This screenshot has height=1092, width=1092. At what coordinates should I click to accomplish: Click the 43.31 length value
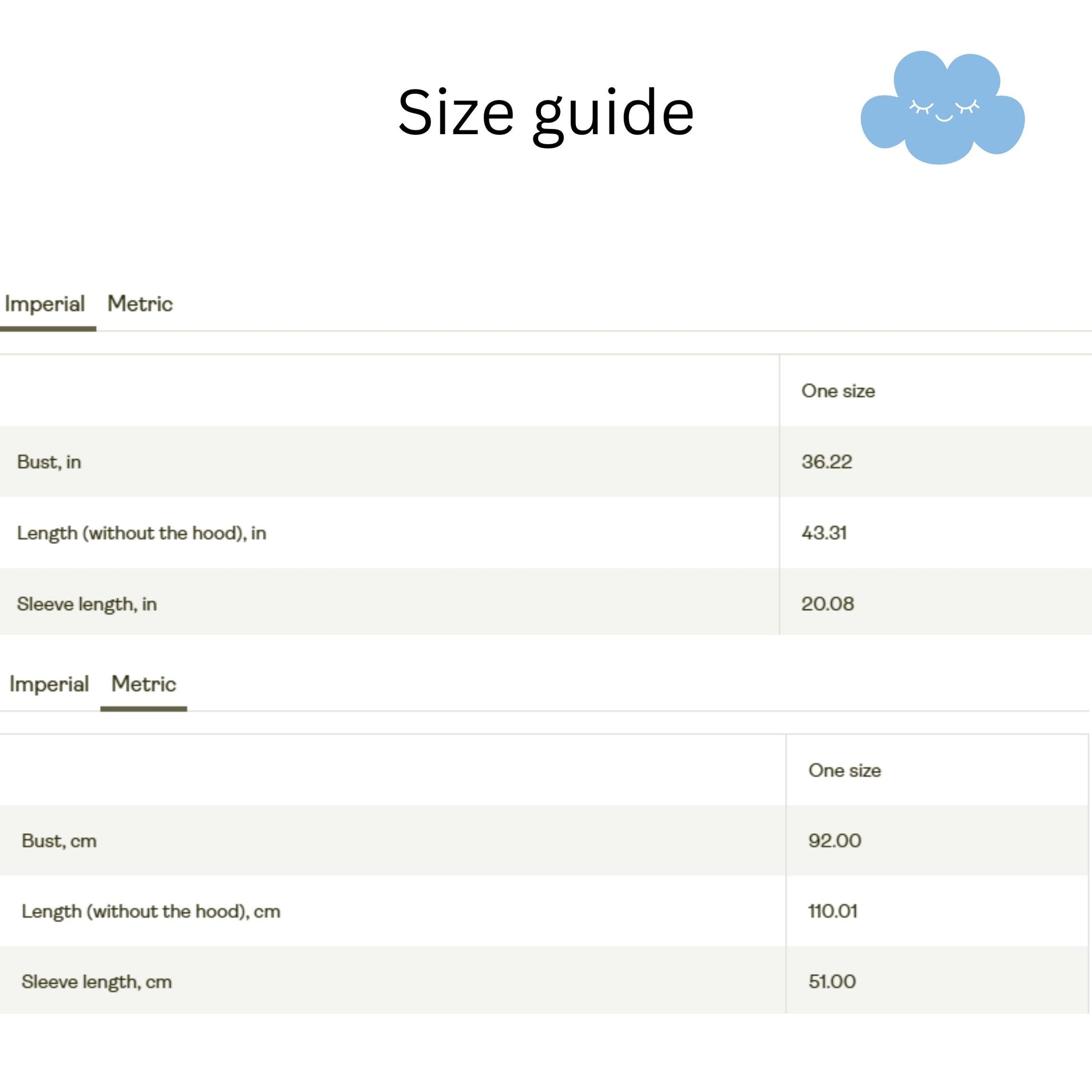click(x=824, y=533)
